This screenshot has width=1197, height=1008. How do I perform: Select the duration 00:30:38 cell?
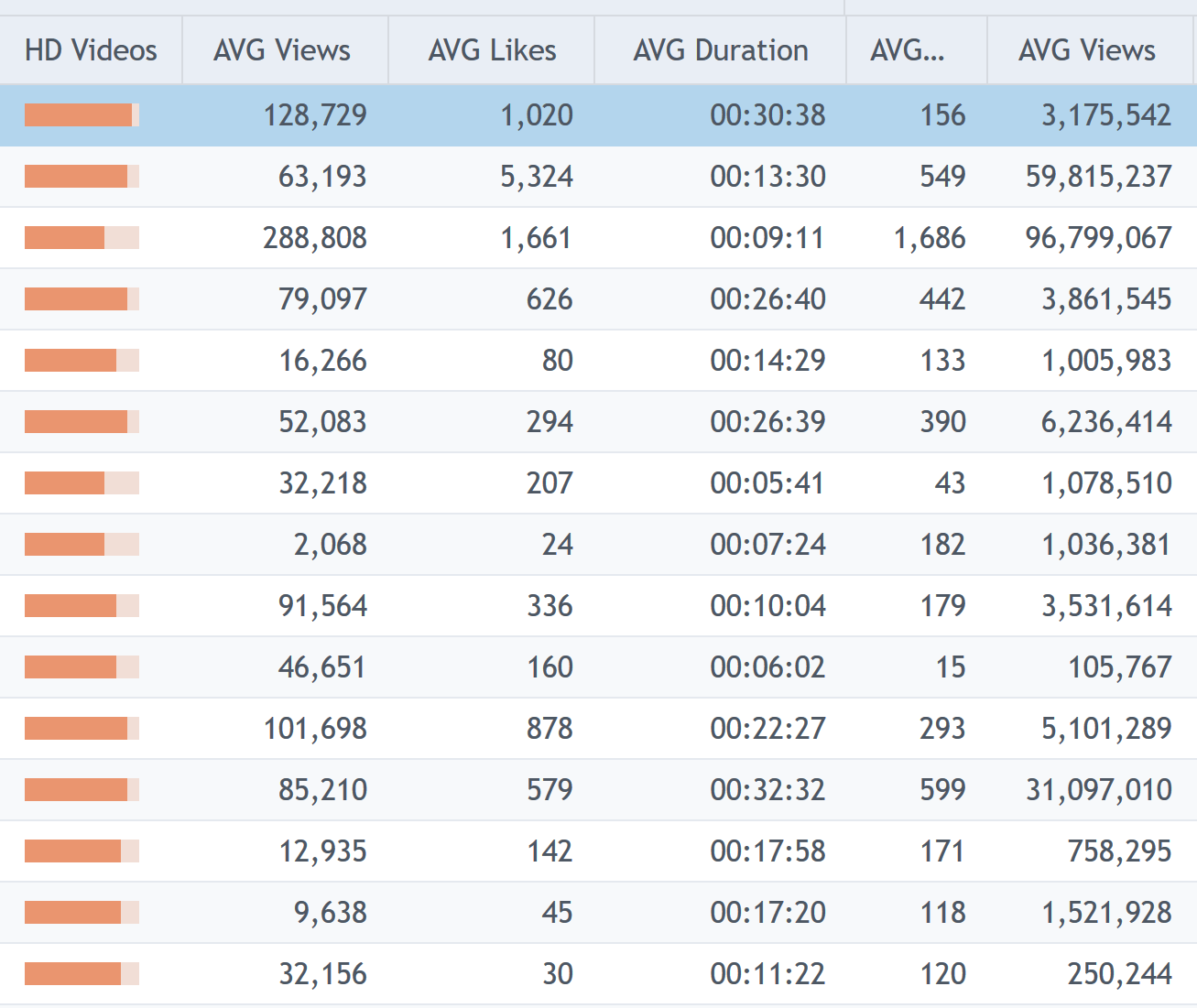point(767,115)
